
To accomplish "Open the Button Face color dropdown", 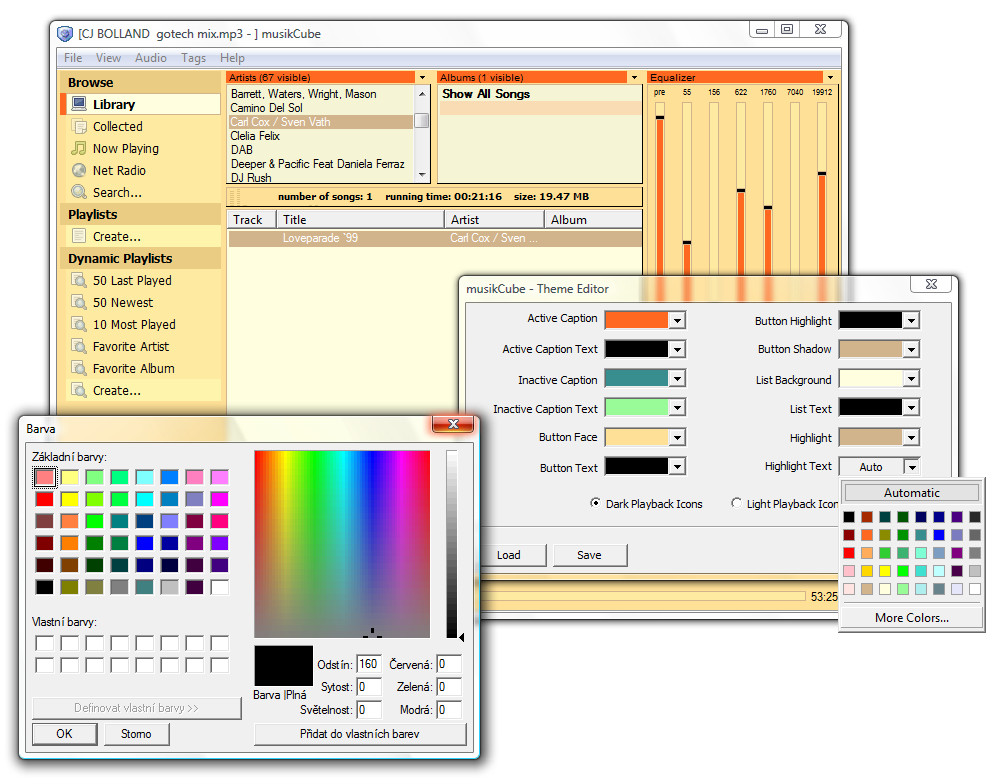I will coord(677,437).
